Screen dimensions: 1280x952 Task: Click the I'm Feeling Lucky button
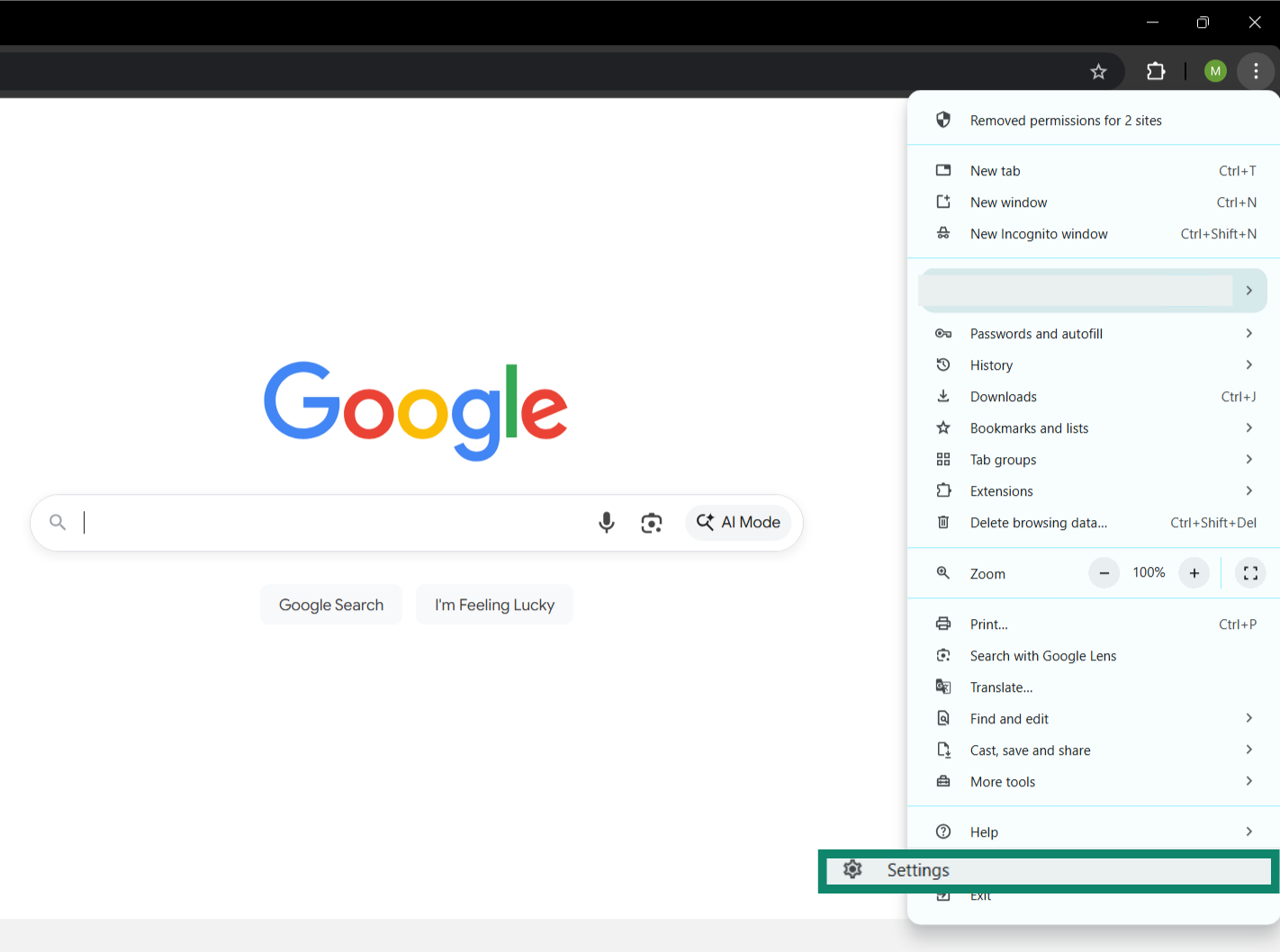(494, 604)
